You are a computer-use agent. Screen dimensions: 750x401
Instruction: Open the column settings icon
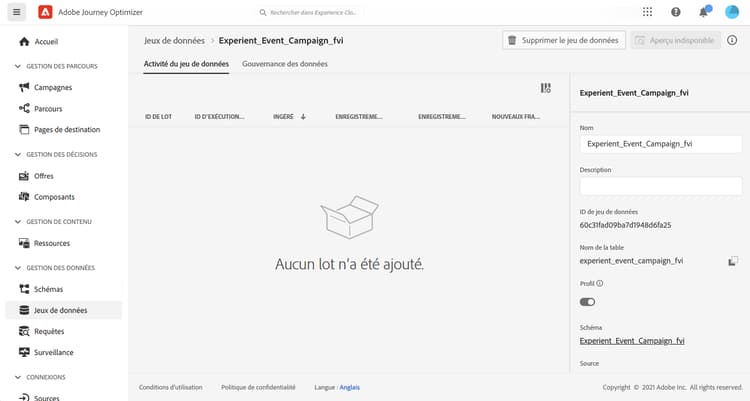click(x=546, y=88)
